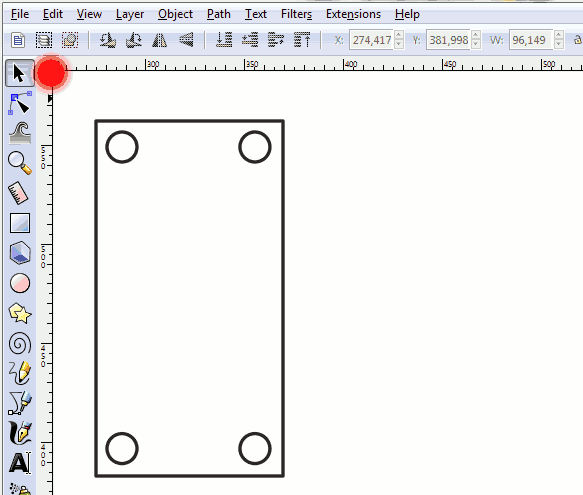Click the Y position field

[448, 40]
